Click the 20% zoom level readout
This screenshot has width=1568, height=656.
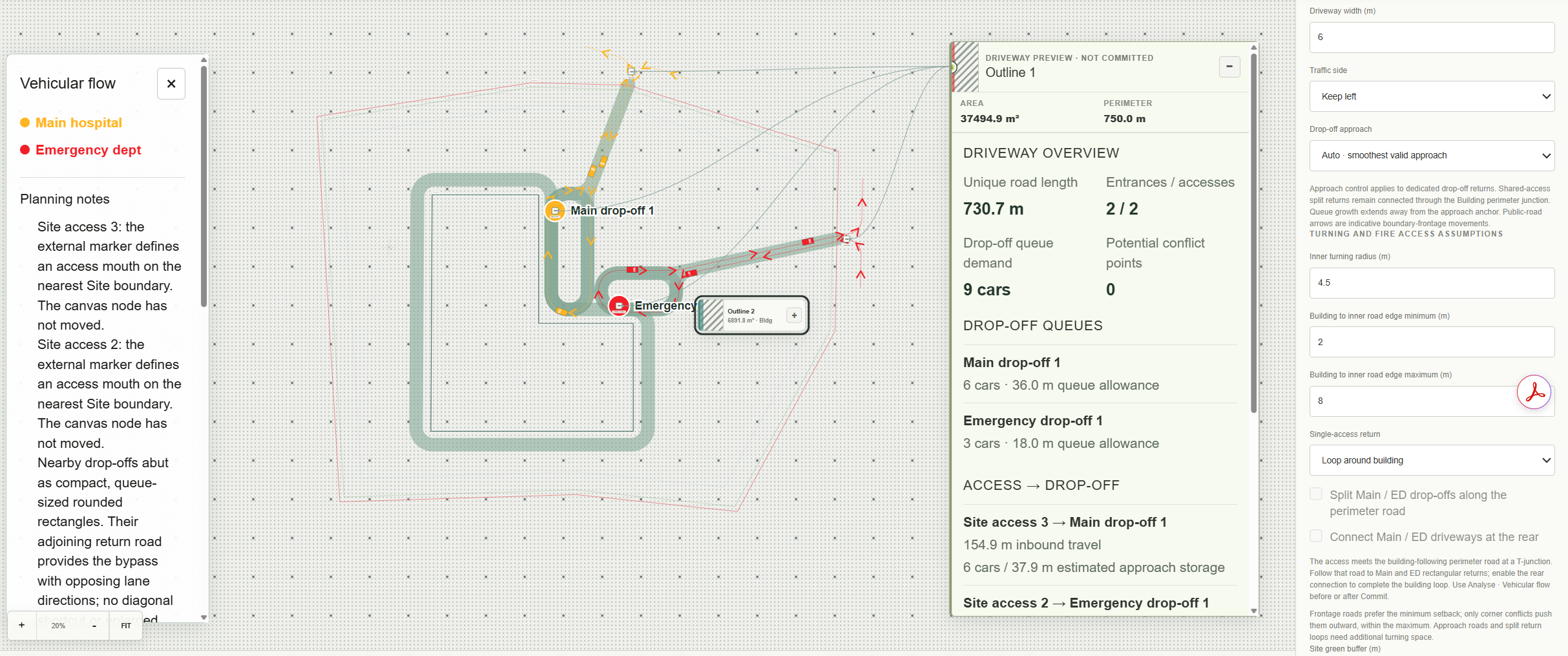click(58, 625)
